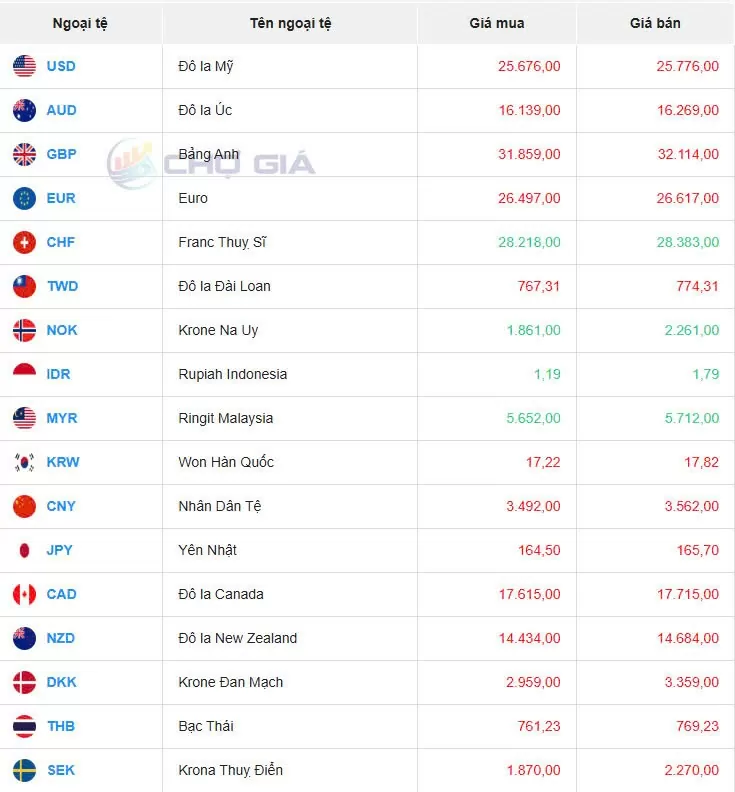The width and height of the screenshot is (735, 792).
Task: Click the United States flag icon
Action: tap(25, 67)
